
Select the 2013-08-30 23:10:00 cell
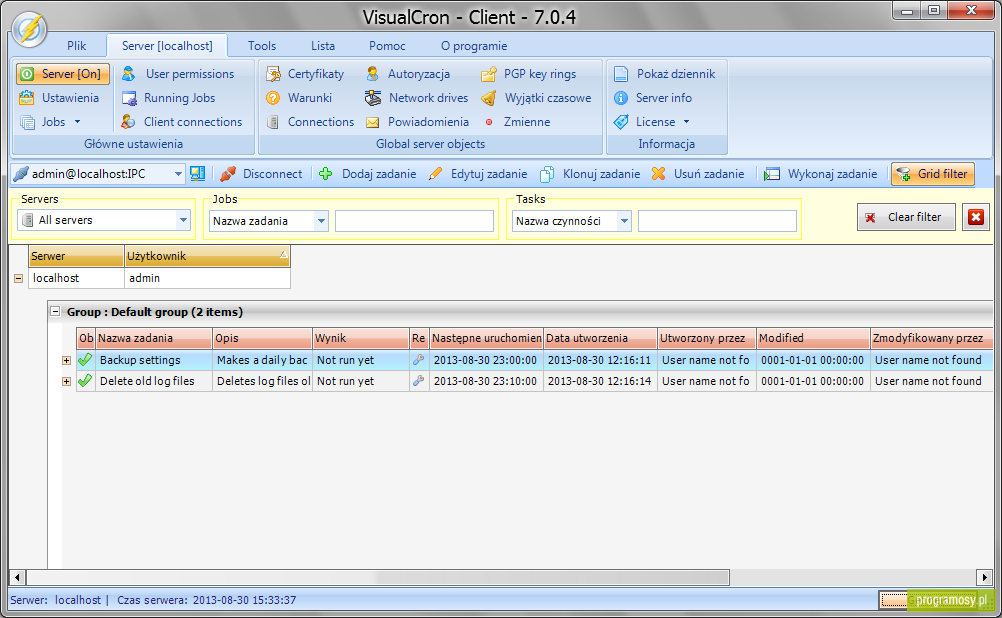[486, 381]
